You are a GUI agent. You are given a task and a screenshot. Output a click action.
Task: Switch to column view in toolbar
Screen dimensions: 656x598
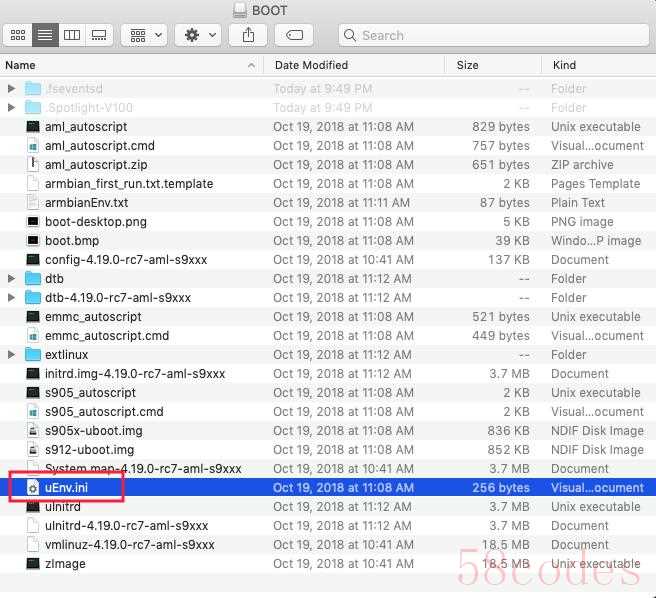(72, 35)
